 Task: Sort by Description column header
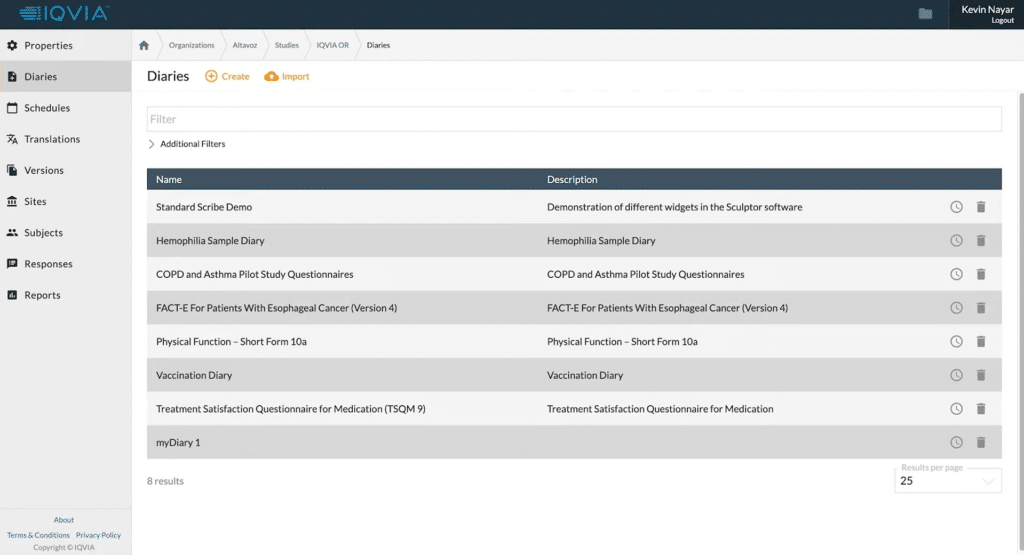coord(572,179)
